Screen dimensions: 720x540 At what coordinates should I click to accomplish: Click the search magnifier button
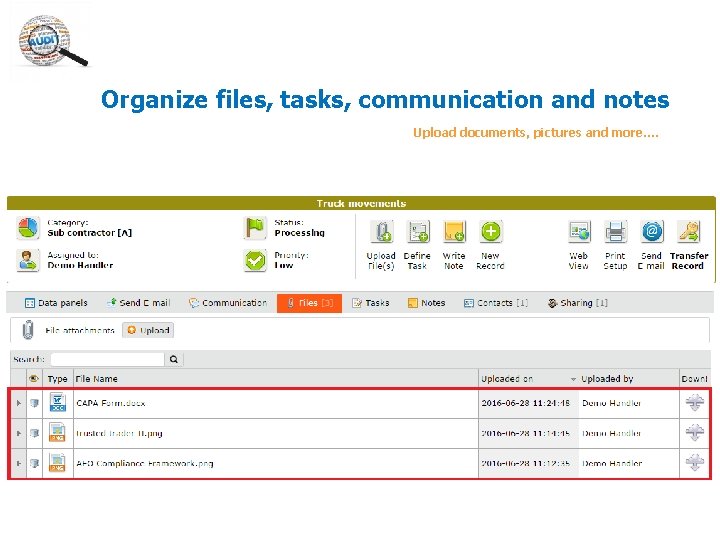click(x=174, y=360)
